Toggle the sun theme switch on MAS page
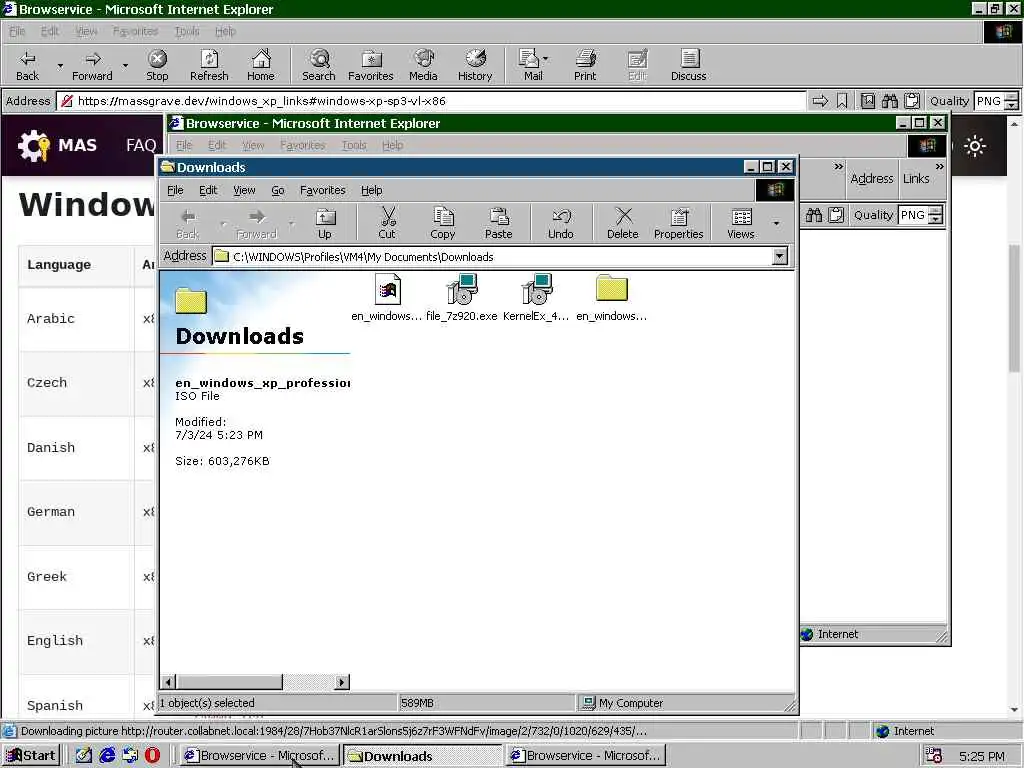The height and width of the screenshot is (768, 1024). tap(975, 146)
